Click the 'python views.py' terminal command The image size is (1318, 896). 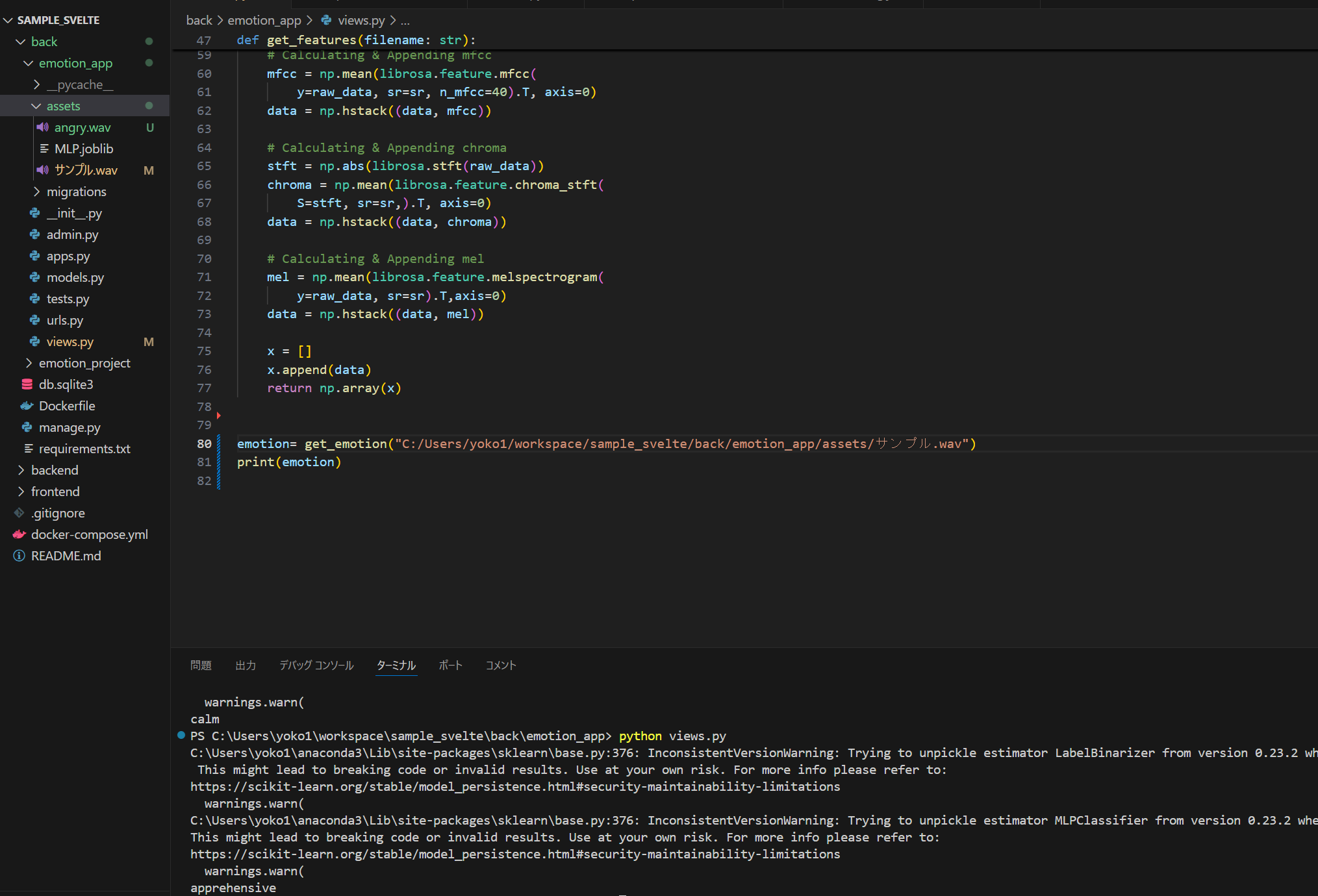672,736
